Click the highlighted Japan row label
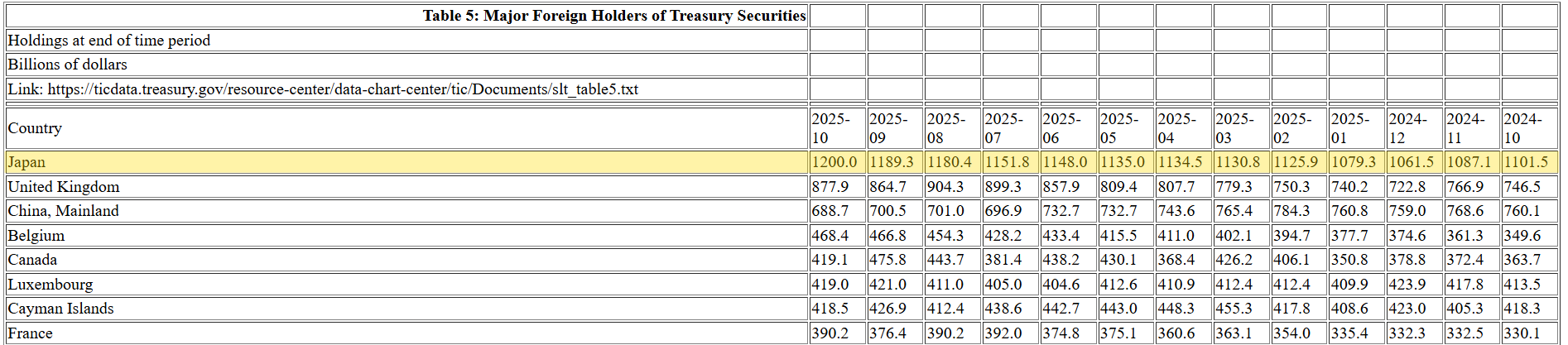Screen dimensions: 1568x345 tap(26, 162)
